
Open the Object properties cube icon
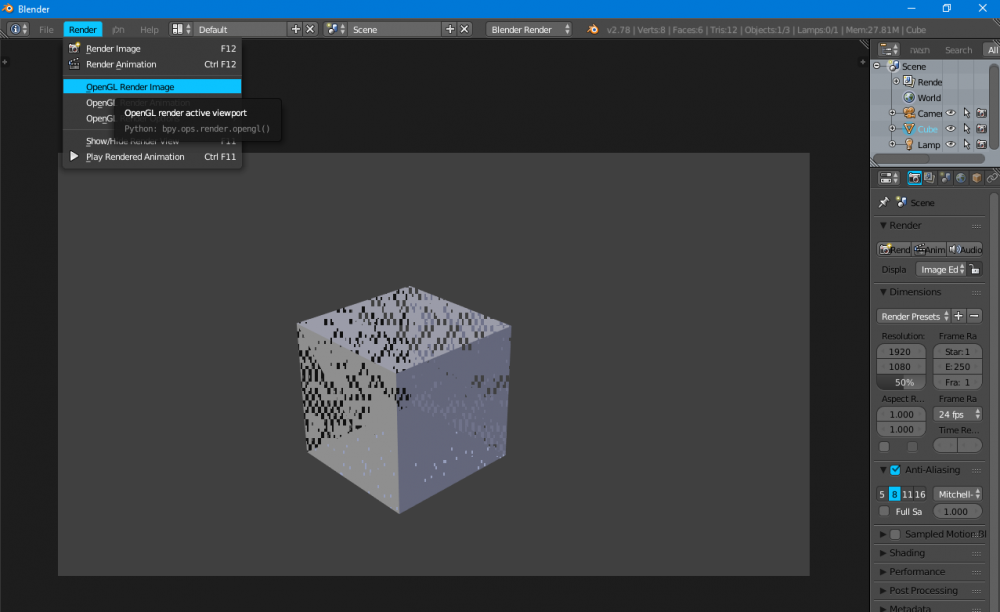point(976,178)
